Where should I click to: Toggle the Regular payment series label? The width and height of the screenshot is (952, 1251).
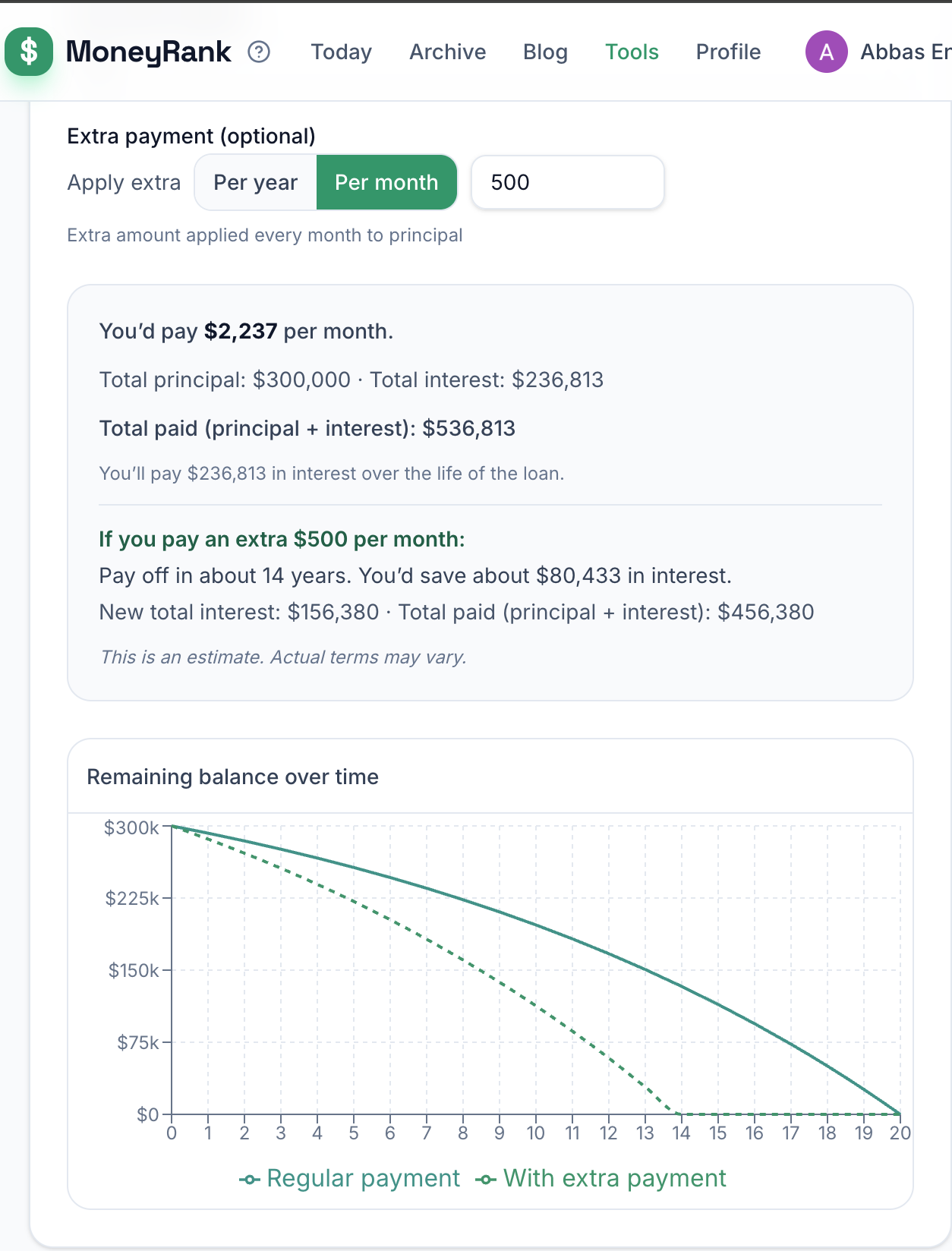click(x=363, y=1178)
